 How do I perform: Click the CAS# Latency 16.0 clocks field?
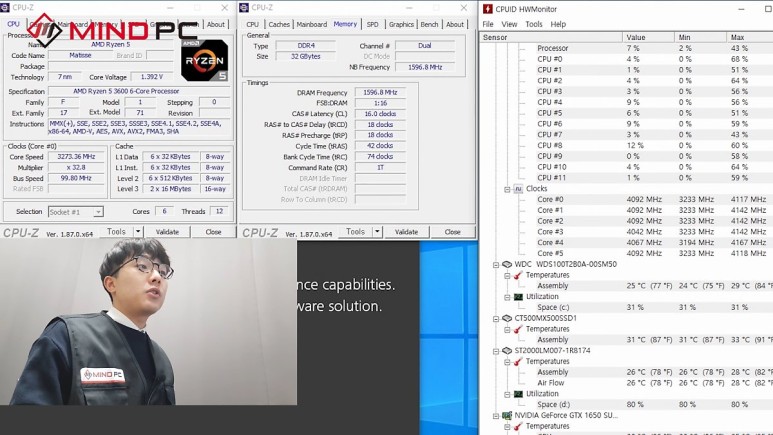click(x=380, y=114)
